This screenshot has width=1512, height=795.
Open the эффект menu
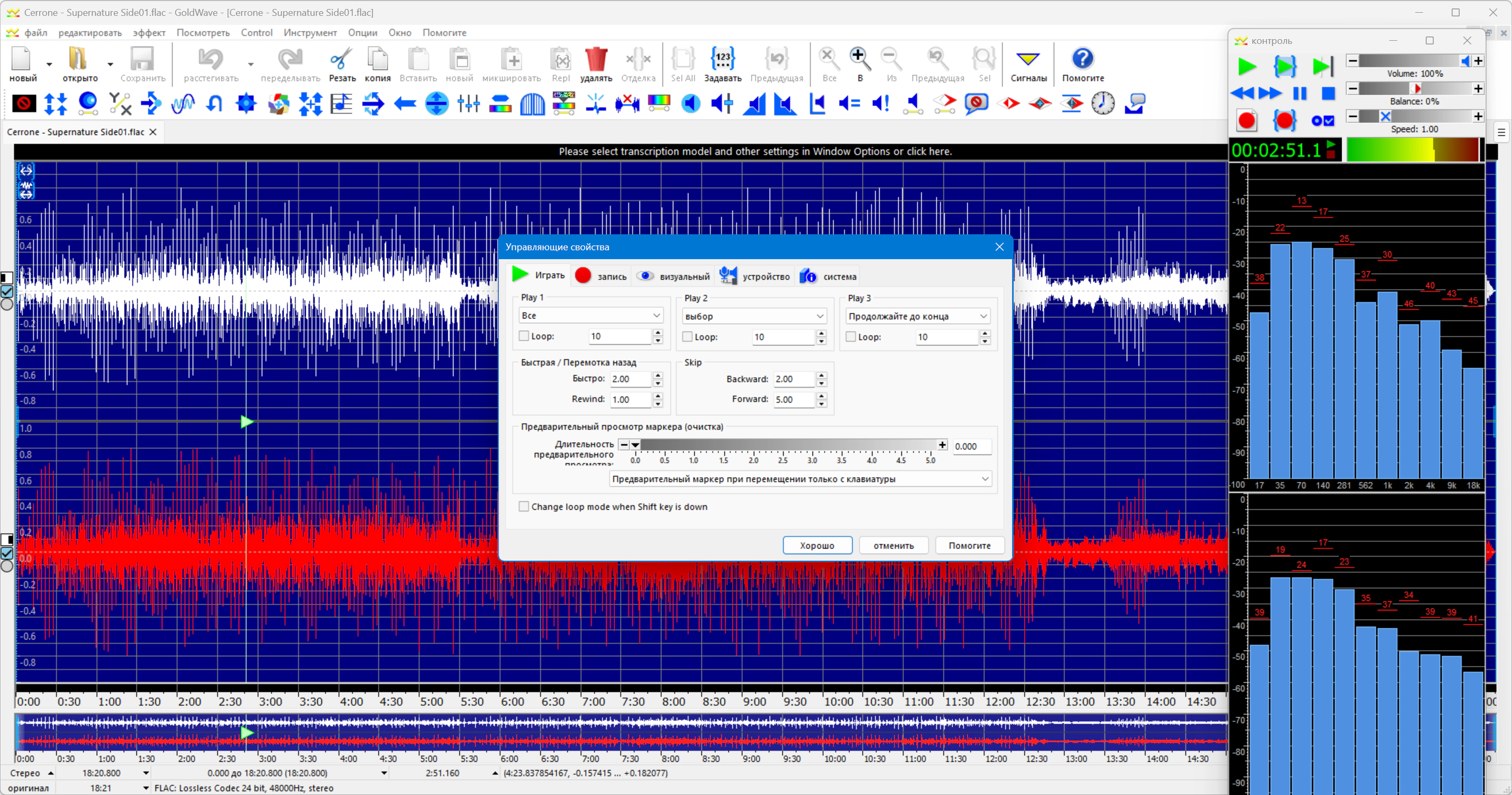coord(149,33)
